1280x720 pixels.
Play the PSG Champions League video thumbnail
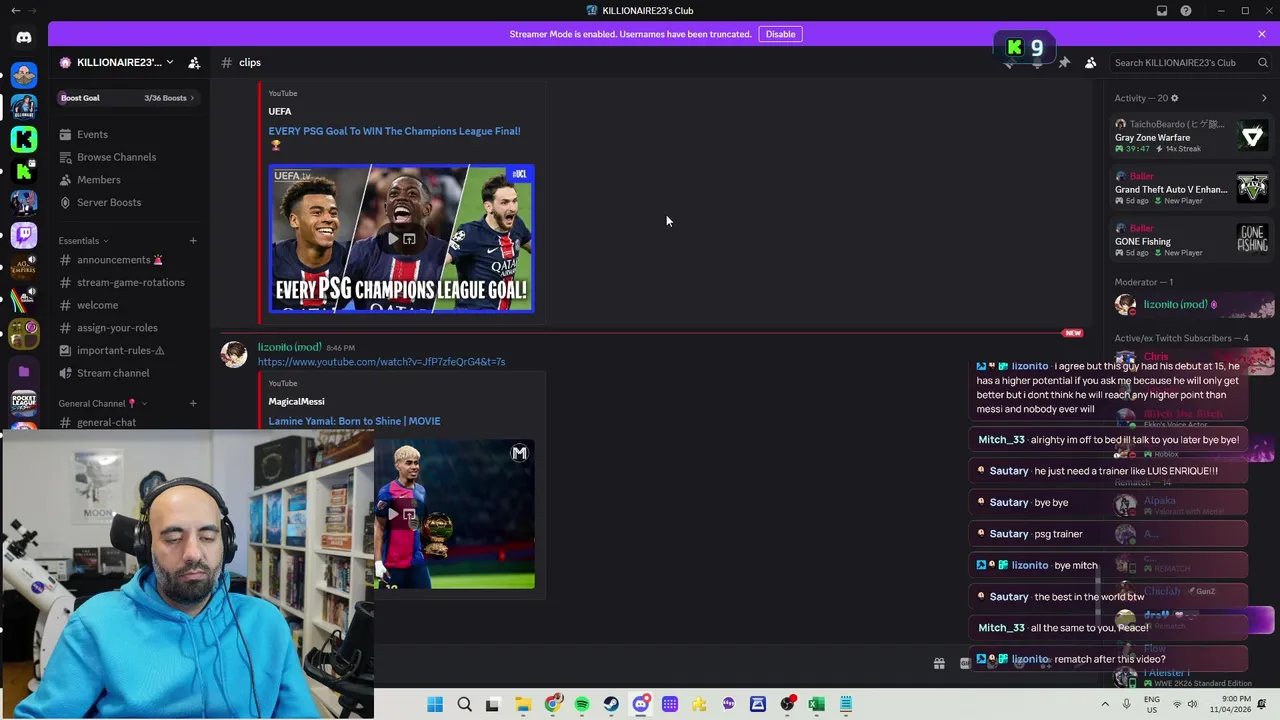(401, 239)
